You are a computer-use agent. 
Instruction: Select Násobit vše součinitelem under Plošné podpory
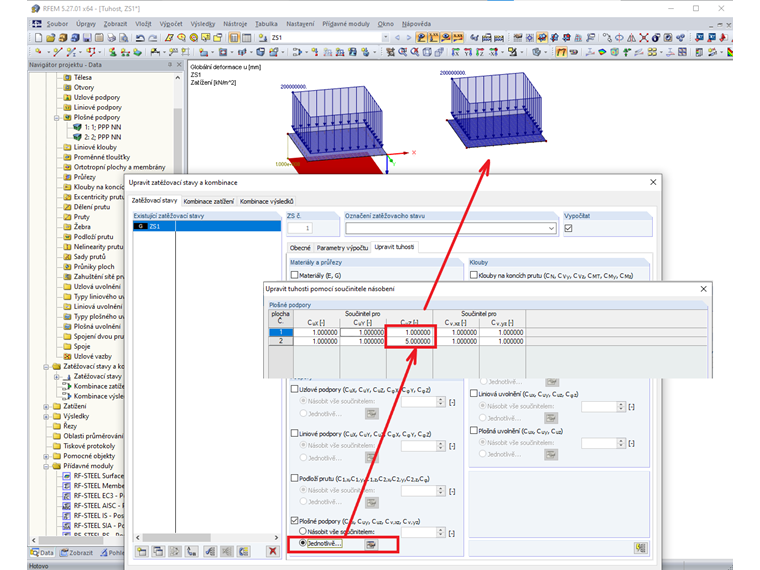click(x=303, y=532)
